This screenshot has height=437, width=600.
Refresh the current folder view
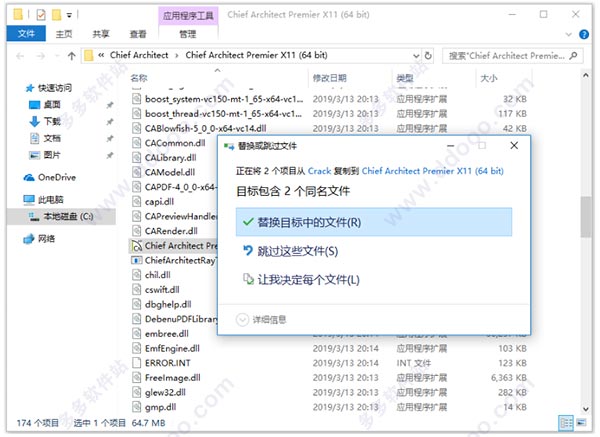point(428,56)
